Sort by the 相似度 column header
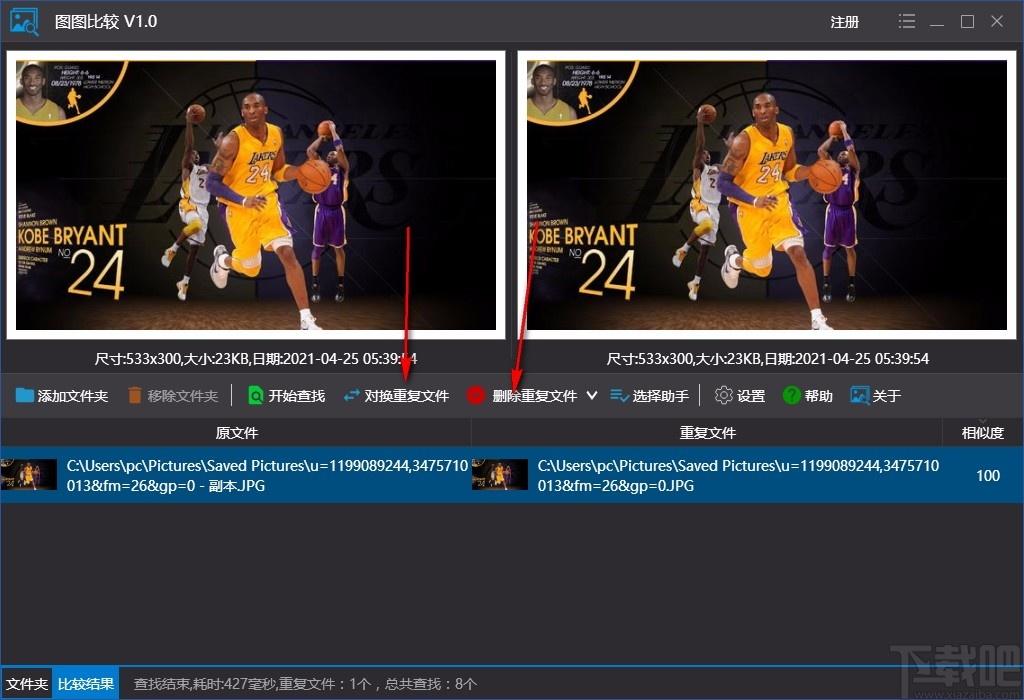The width and height of the screenshot is (1024, 700). [x=982, y=432]
